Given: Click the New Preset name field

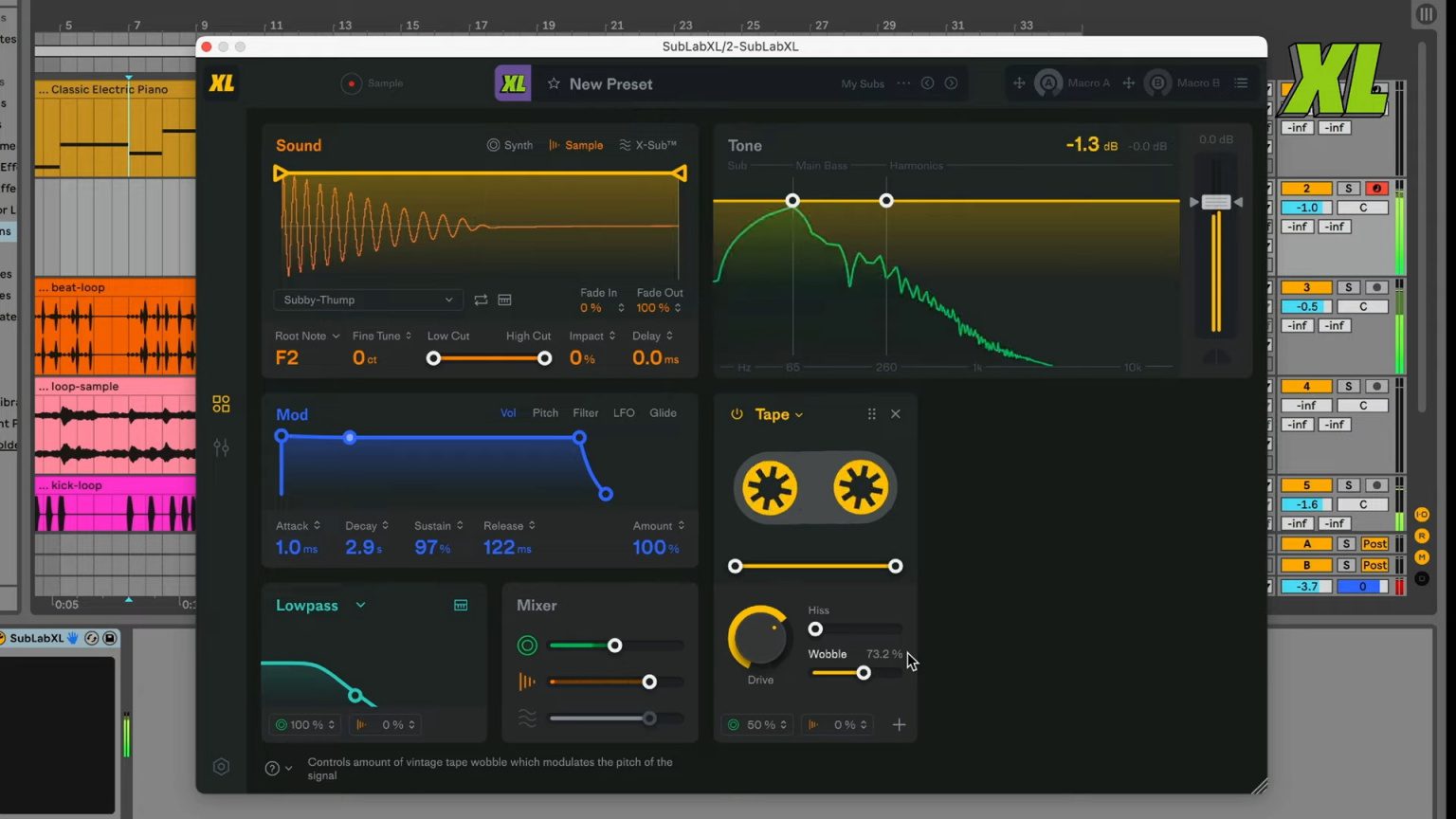Looking at the screenshot, I should click(x=610, y=83).
